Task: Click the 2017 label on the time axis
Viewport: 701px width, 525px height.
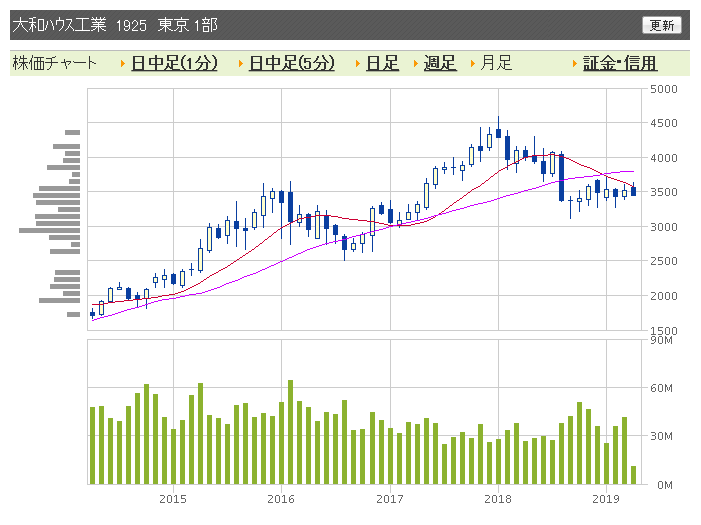Action: click(389, 498)
